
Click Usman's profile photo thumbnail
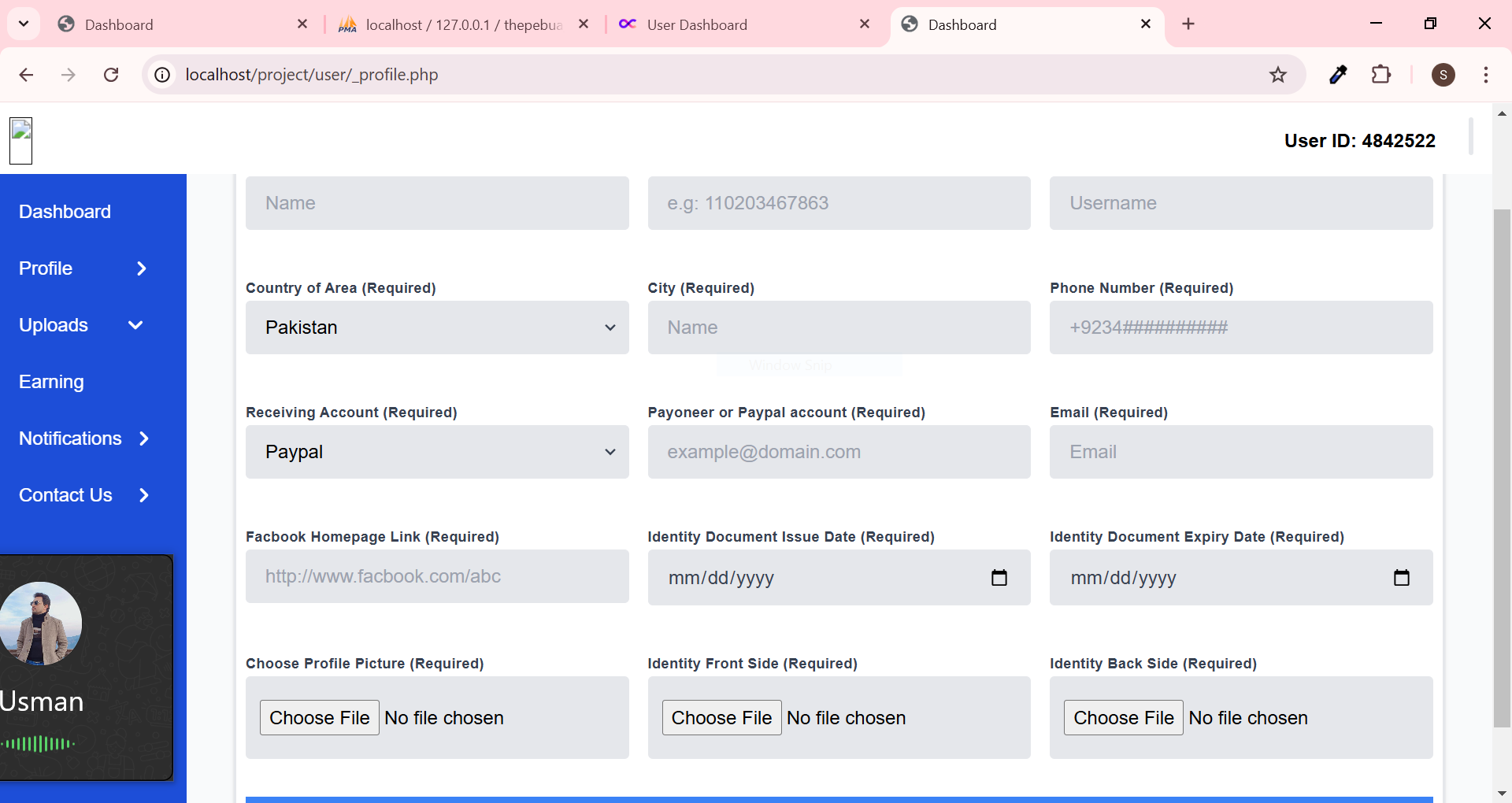point(39,624)
